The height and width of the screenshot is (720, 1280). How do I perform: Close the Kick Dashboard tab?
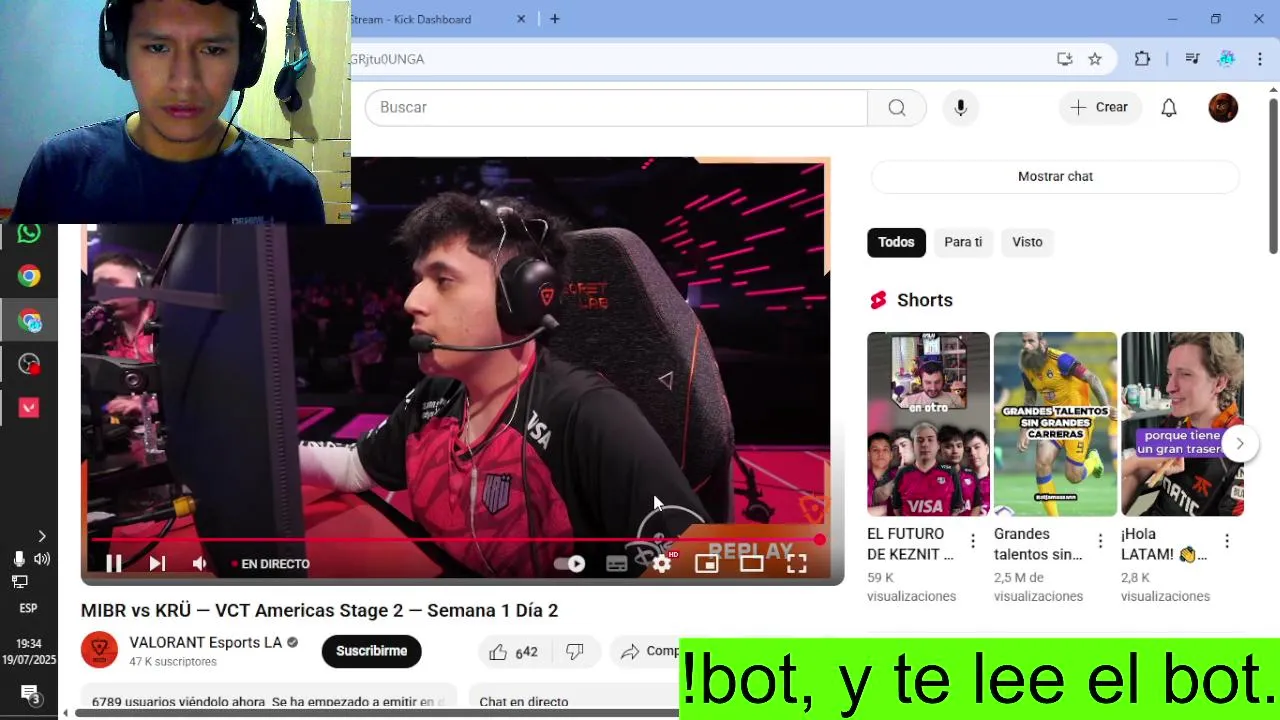pyautogui.click(x=521, y=19)
